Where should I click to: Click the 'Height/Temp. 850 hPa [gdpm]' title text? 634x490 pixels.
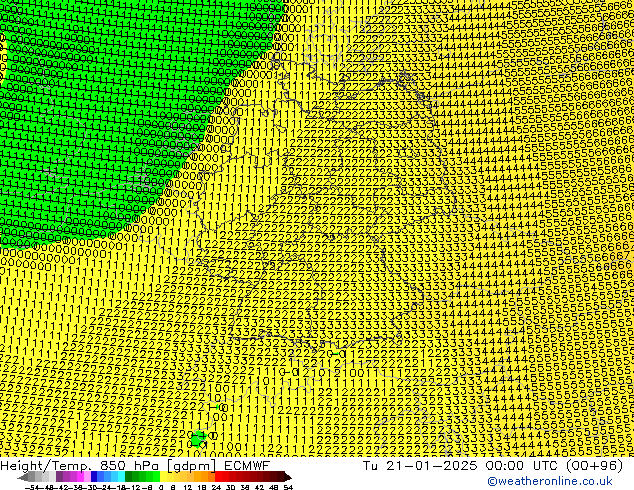[x=109, y=466]
